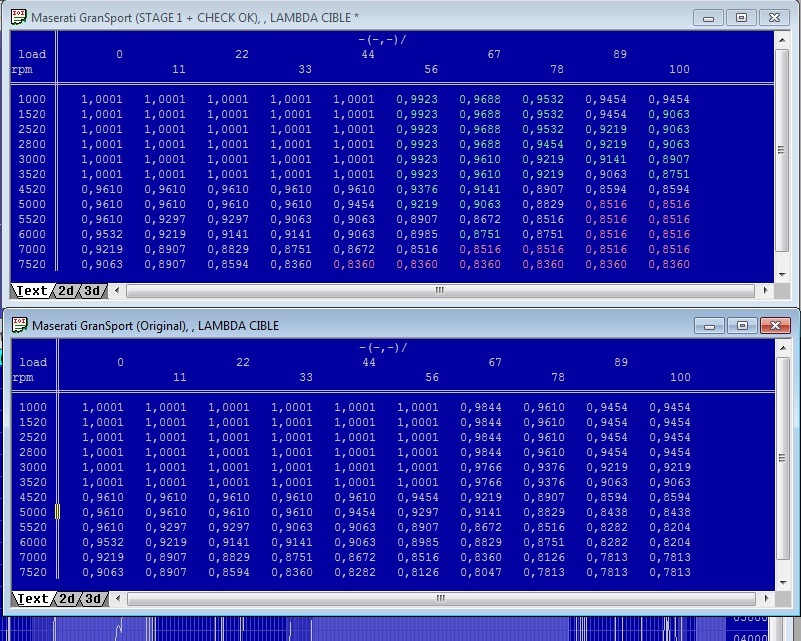Click the horizontal scrollbar thumb in the Original window
Screen dimensions: 801x641
pos(441,599)
